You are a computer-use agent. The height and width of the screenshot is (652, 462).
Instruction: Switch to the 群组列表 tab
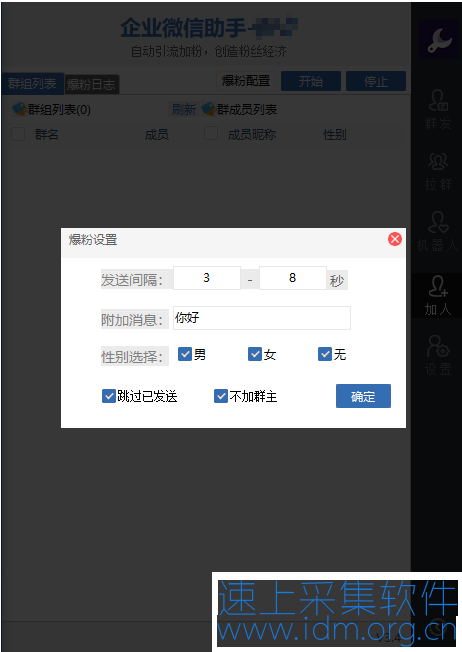pos(32,84)
